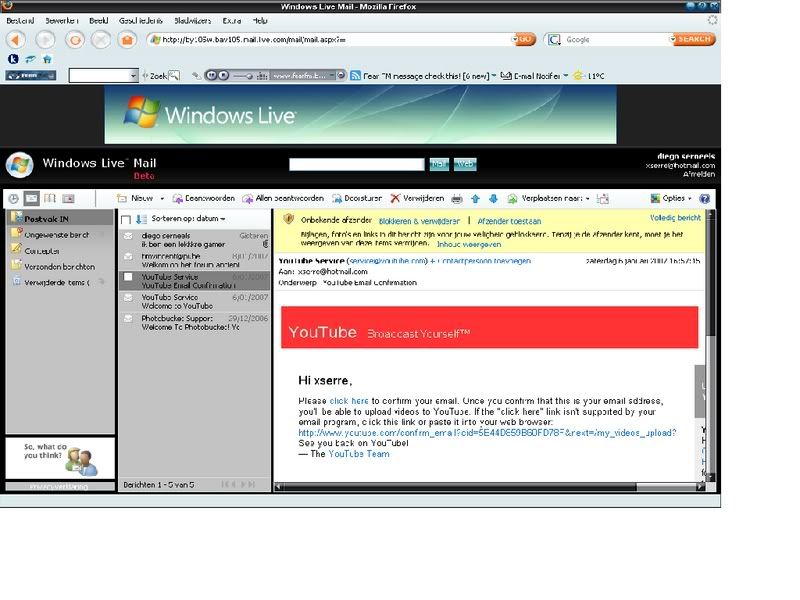Click the YouTube Team link
Image resolution: width=800 pixels, height=600 pixels.
click(x=359, y=454)
